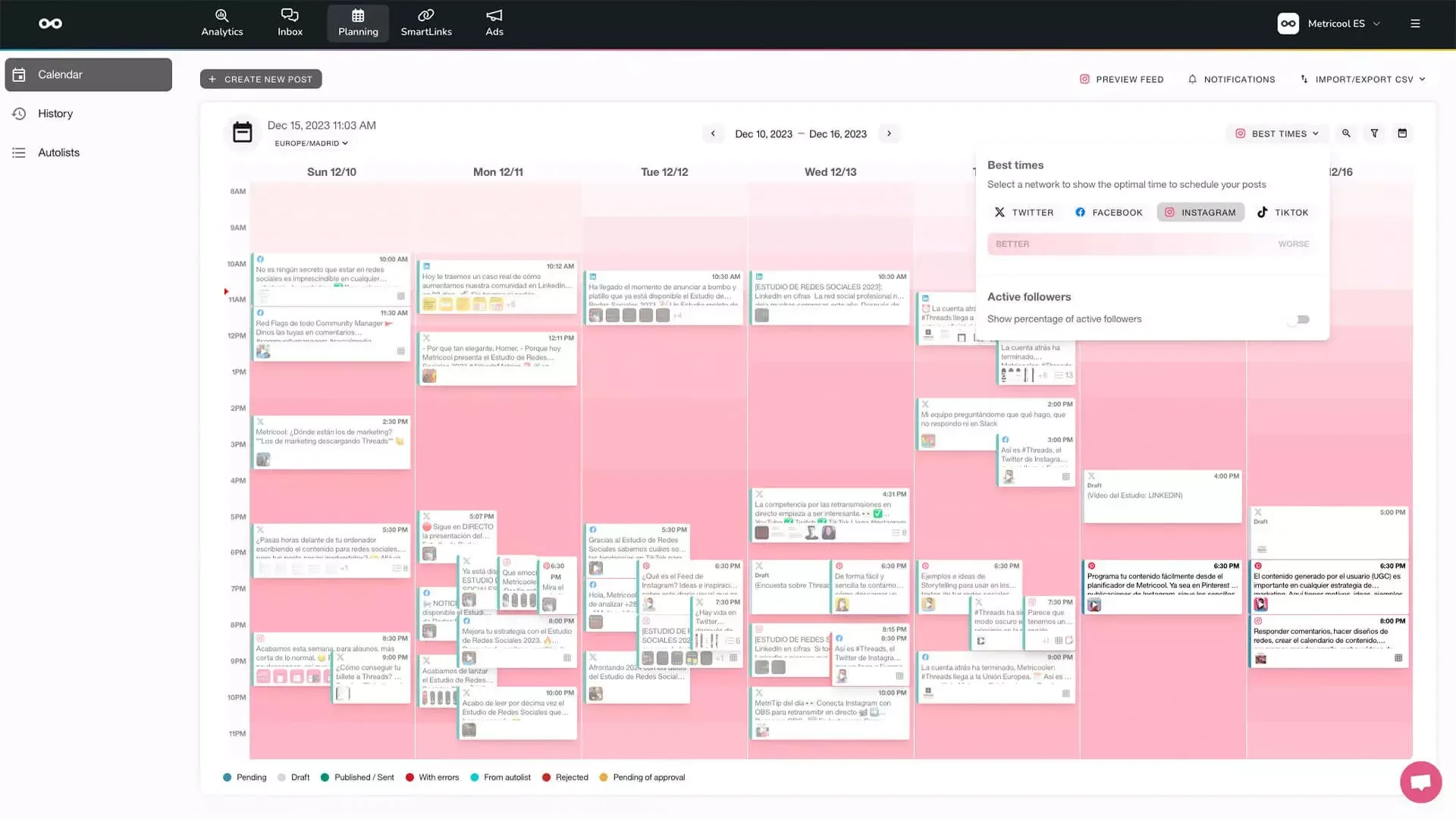Open the Analytics section
This screenshot has width=1456, height=819.
221,23
